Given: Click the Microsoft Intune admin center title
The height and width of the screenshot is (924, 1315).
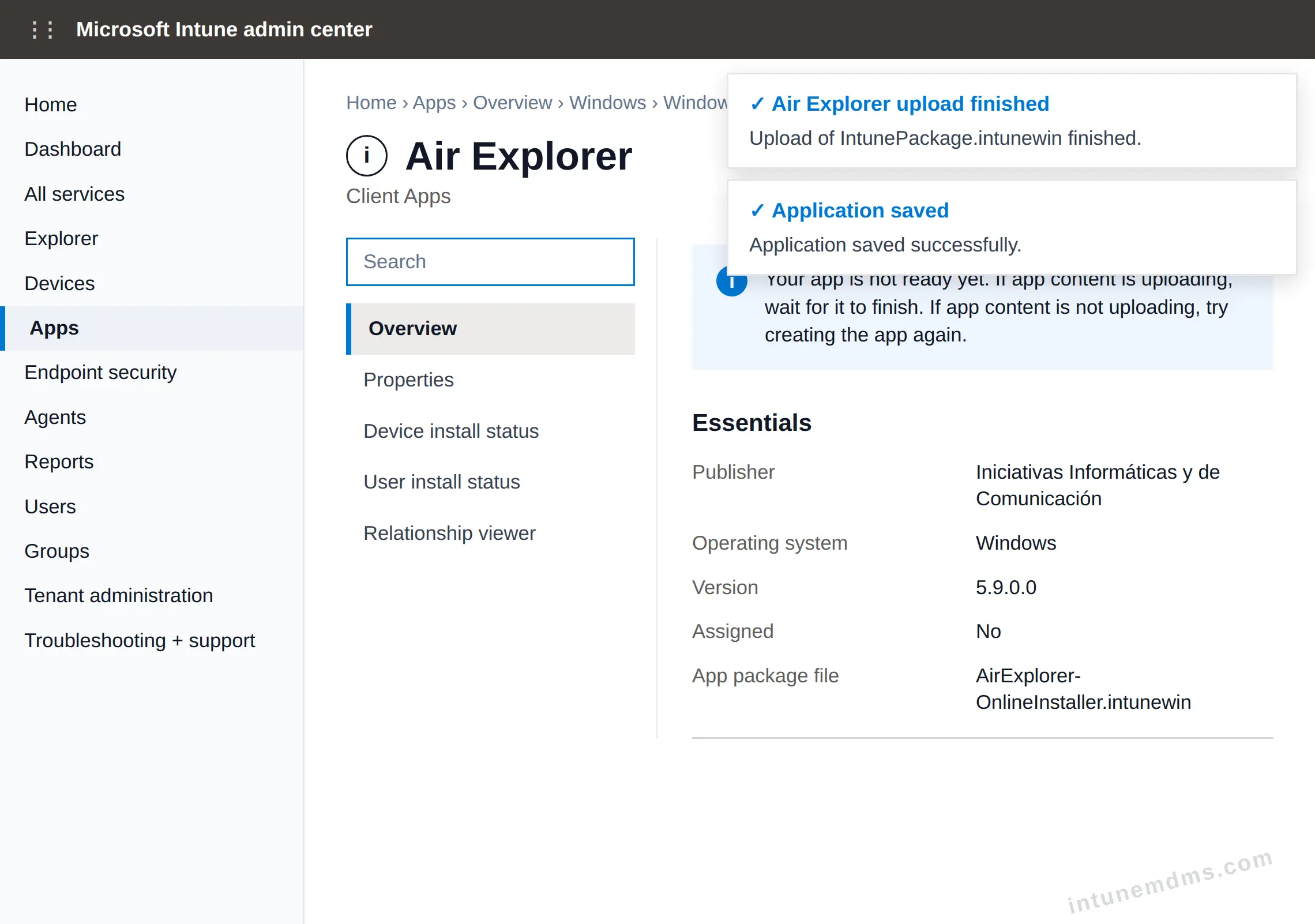Looking at the screenshot, I should (x=224, y=29).
